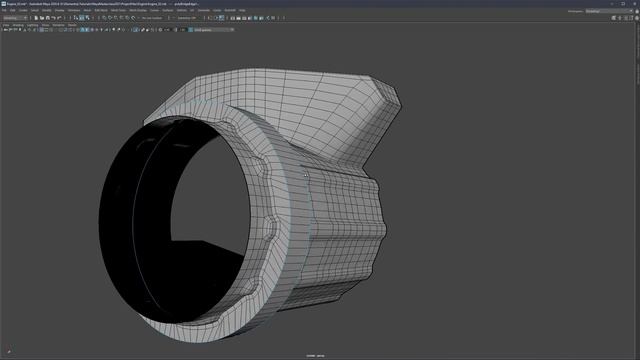This screenshot has height=360, width=640.
Task: Open the Curves menu
Action: [154, 10]
